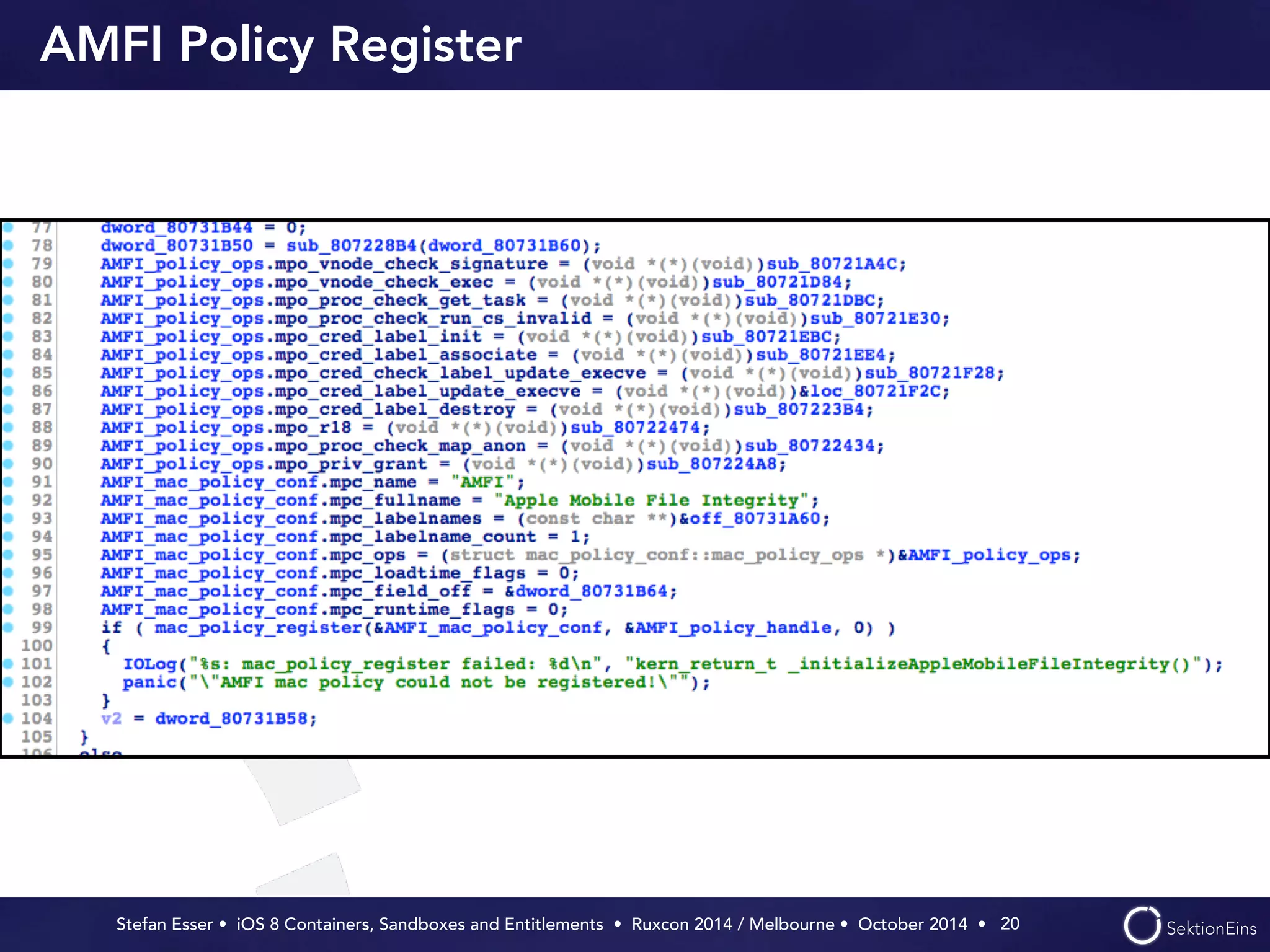Click mpc_runtime_flags assignment
Screen dimensions: 1270x952
334,610
